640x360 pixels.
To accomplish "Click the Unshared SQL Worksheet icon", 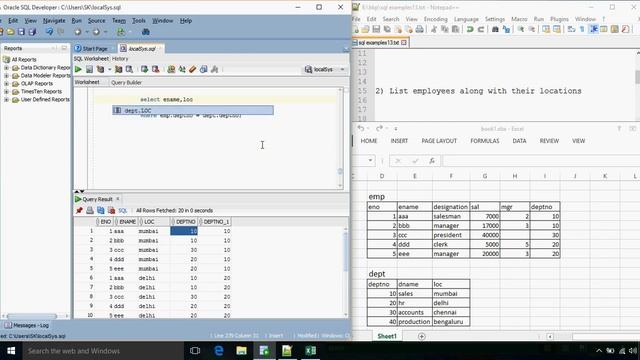I will pos(171,69).
